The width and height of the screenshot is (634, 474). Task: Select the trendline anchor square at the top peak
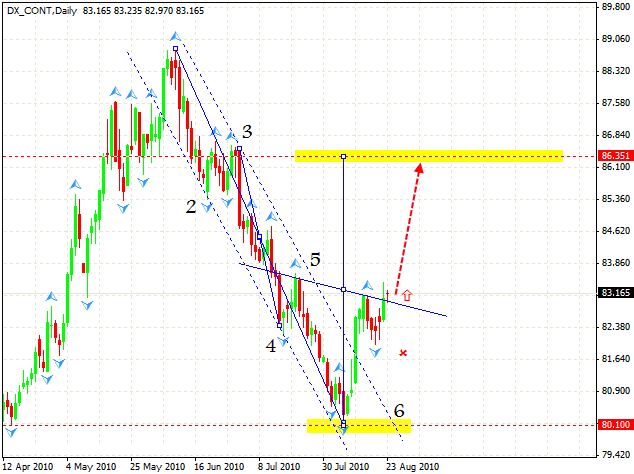175,49
